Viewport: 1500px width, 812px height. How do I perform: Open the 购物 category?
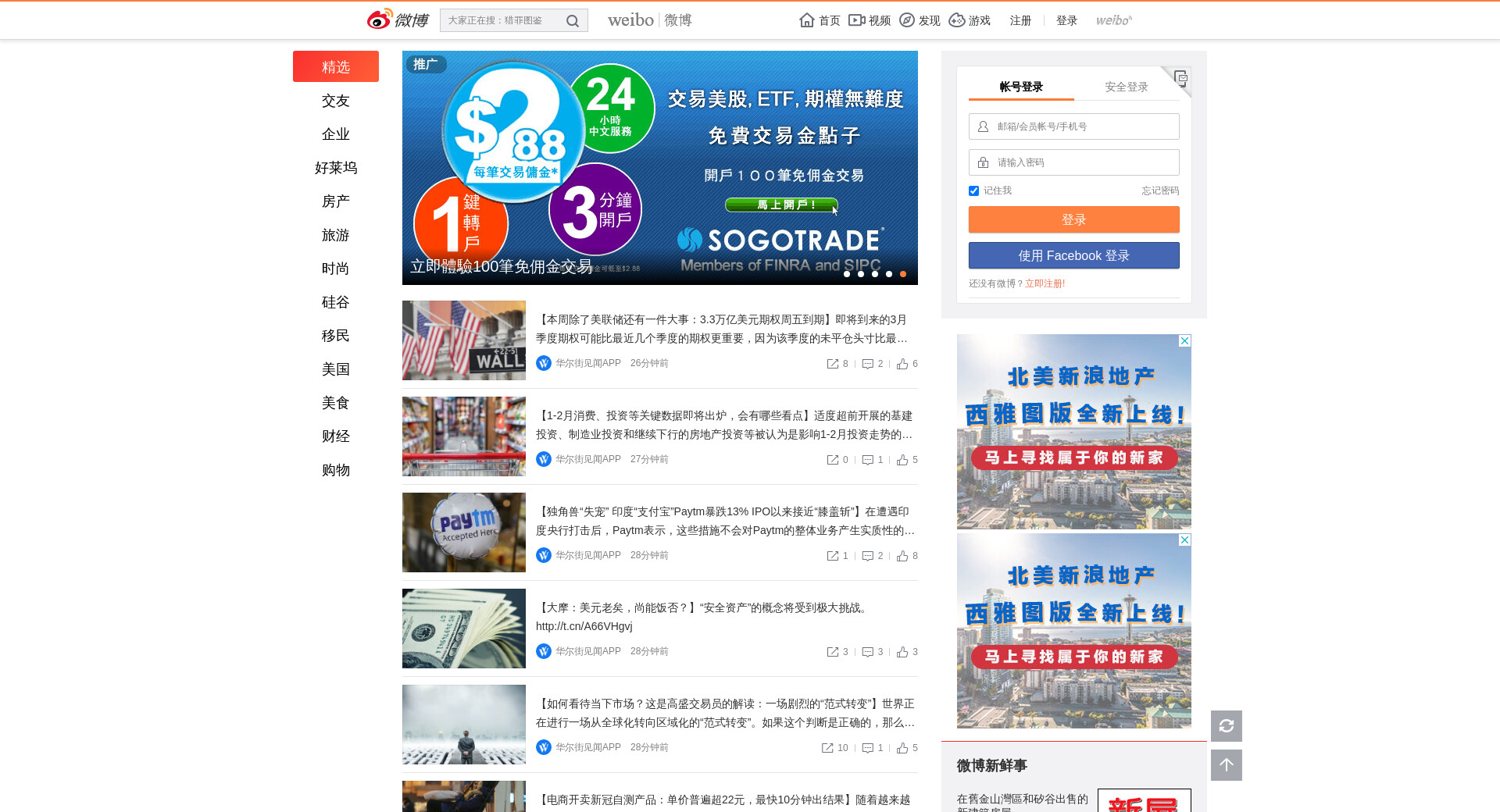tap(336, 470)
